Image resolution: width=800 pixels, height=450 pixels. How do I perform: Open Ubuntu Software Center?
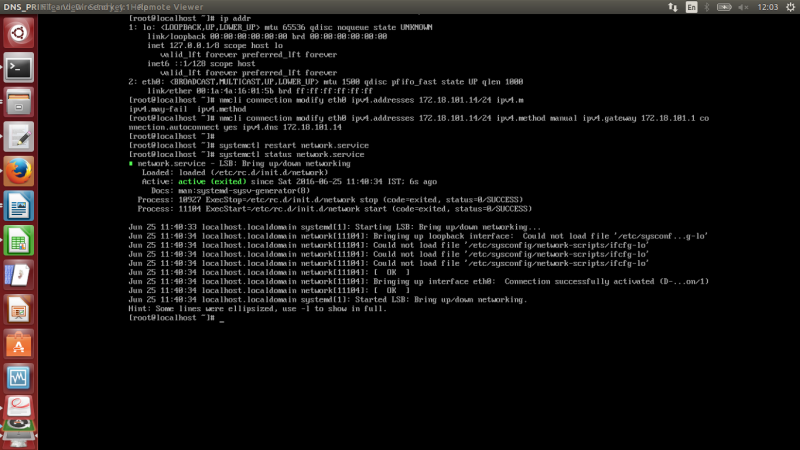pos(19,344)
